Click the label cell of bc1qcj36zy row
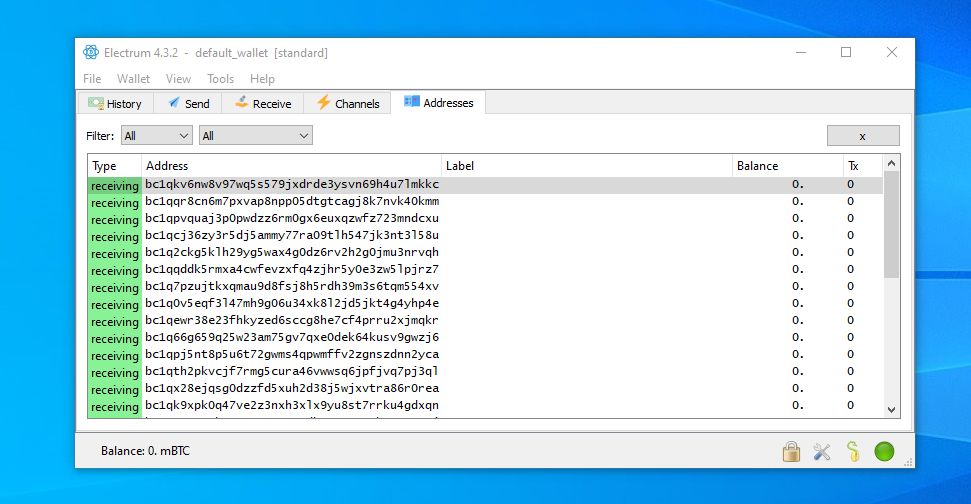Image resolution: width=971 pixels, height=504 pixels. pos(587,236)
